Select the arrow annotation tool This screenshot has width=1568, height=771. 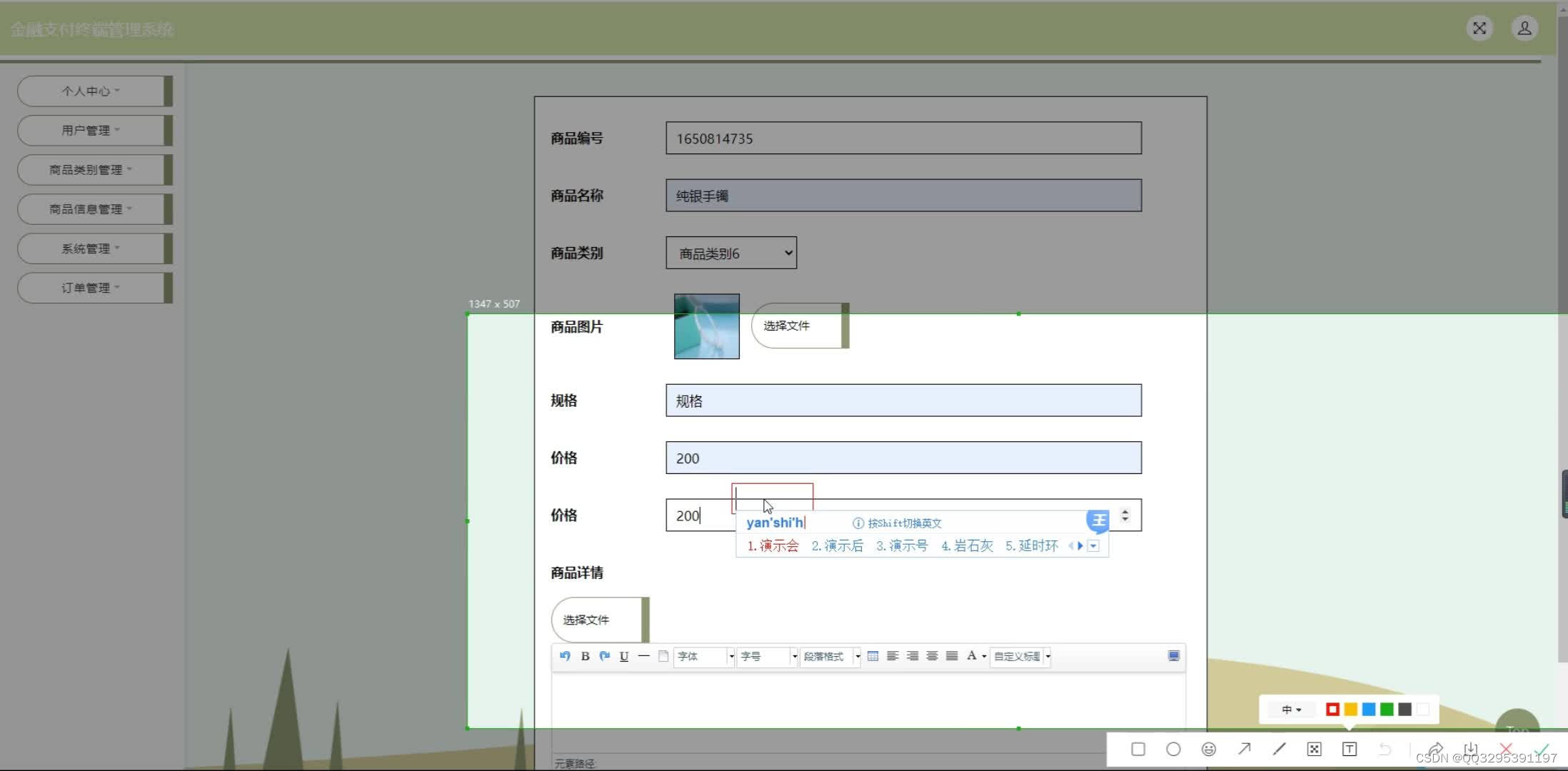pyautogui.click(x=1244, y=749)
